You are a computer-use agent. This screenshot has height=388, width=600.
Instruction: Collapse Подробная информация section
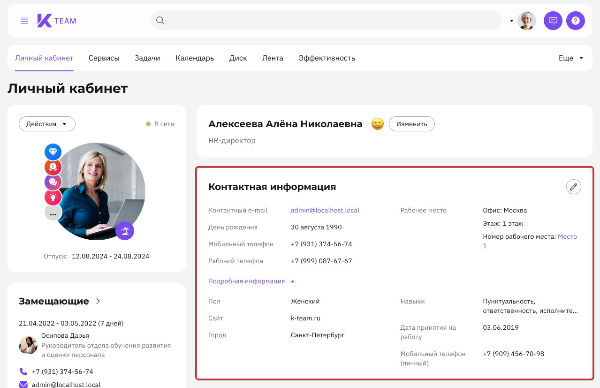click(251, 281)
